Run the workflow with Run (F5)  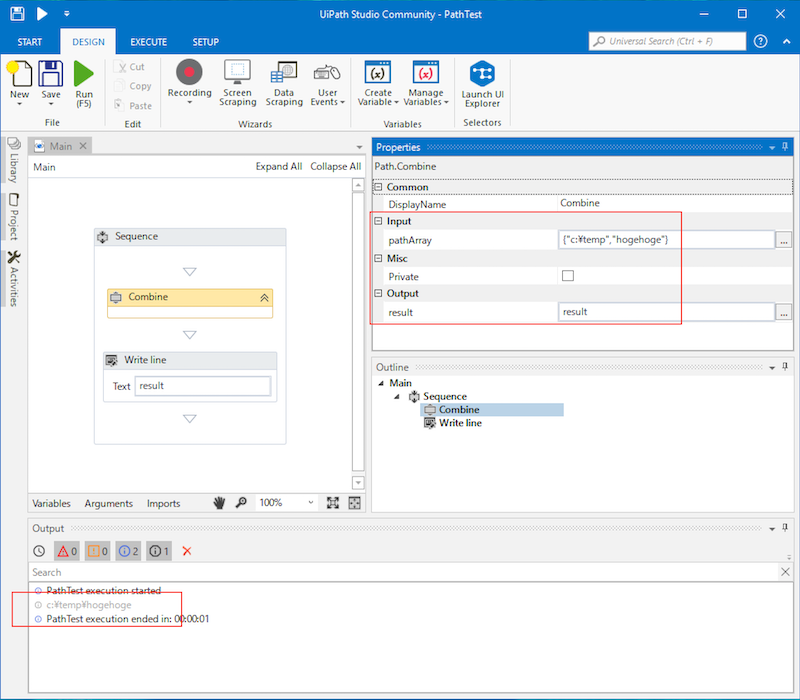coord(84,84)
